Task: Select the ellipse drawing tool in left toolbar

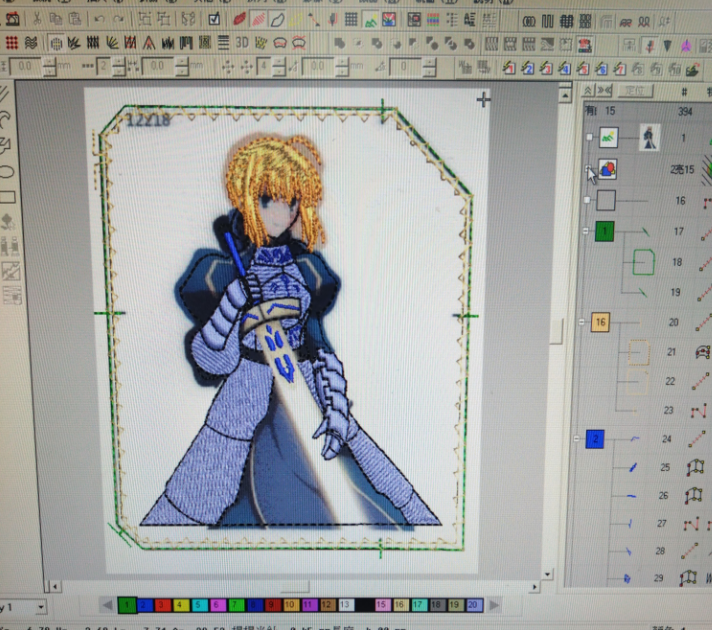Action: (x=7, y=172)
